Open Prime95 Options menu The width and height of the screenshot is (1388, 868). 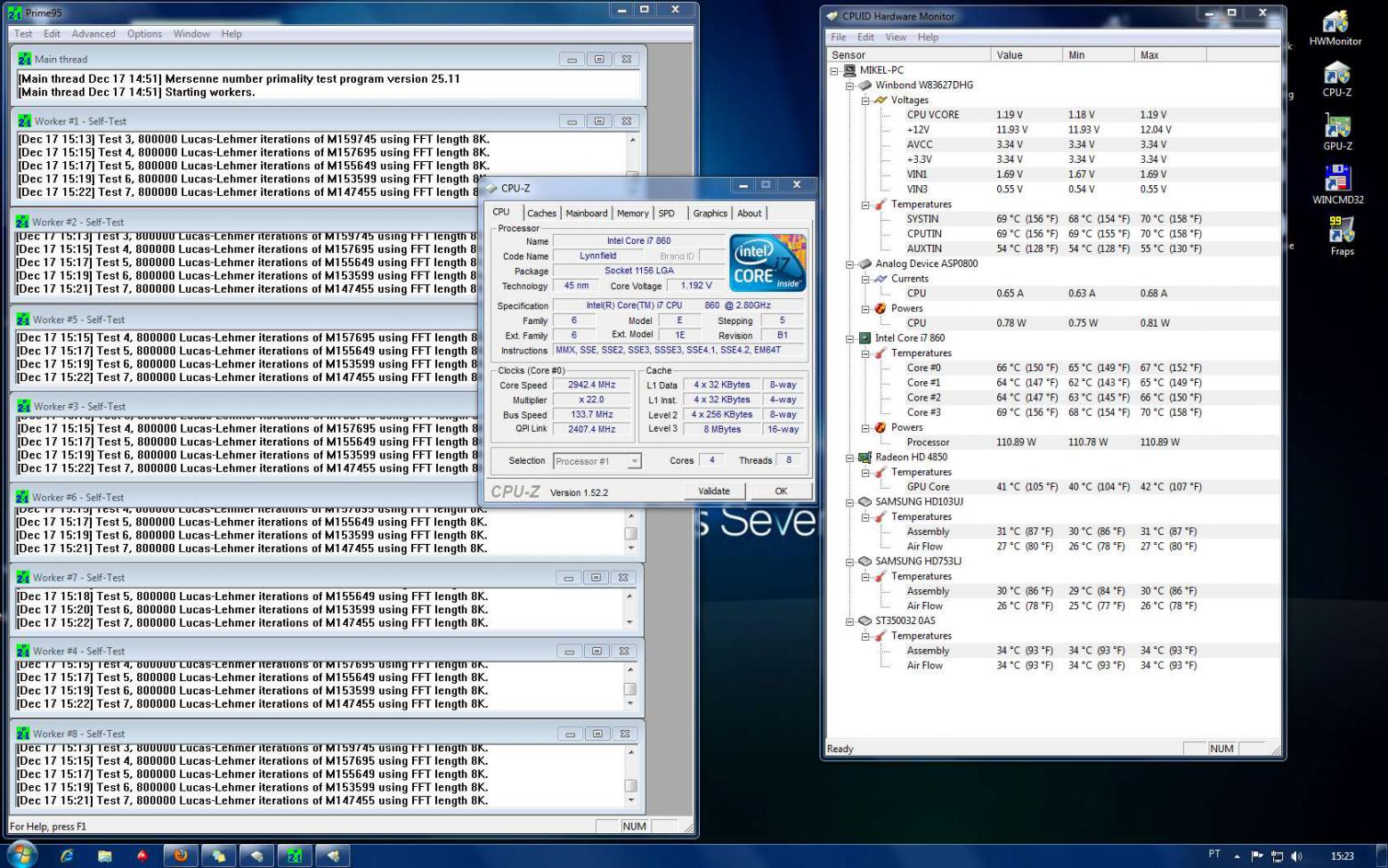[x=144, y=34]
